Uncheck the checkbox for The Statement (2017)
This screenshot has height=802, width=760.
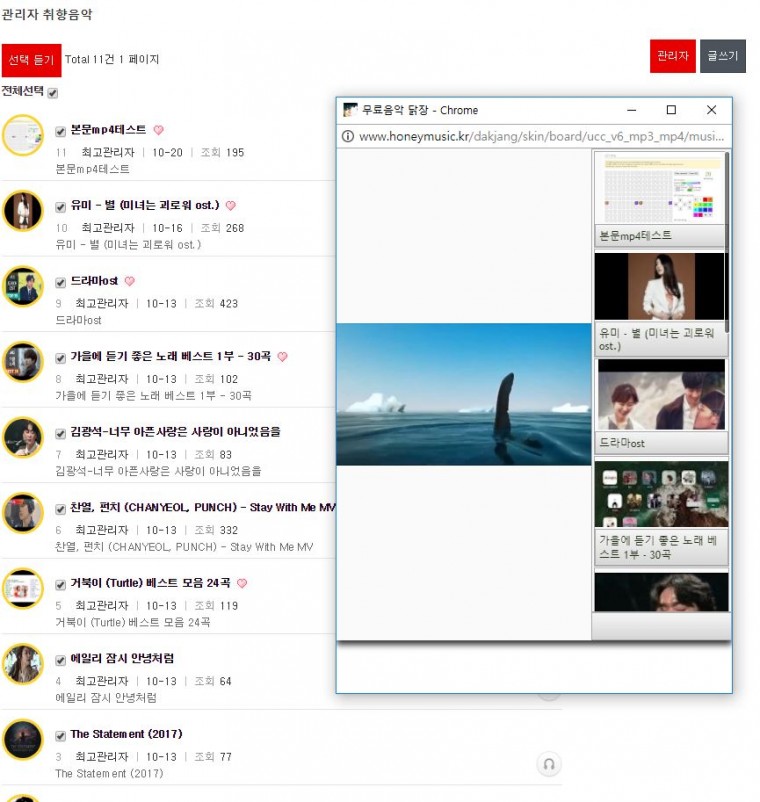pos(61,736)
